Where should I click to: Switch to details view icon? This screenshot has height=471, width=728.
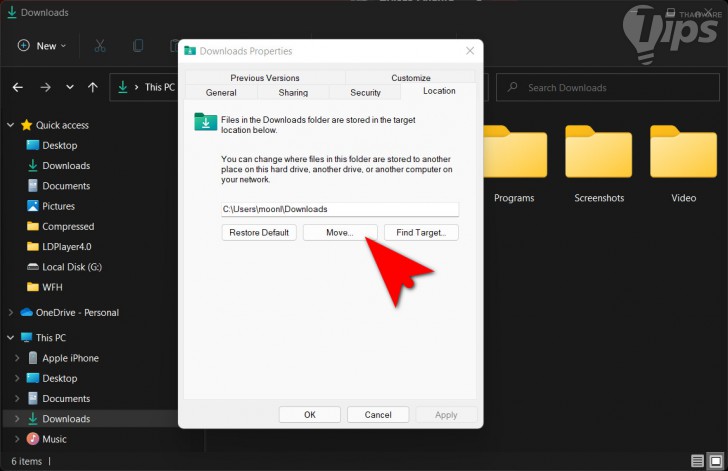point(697,461)
